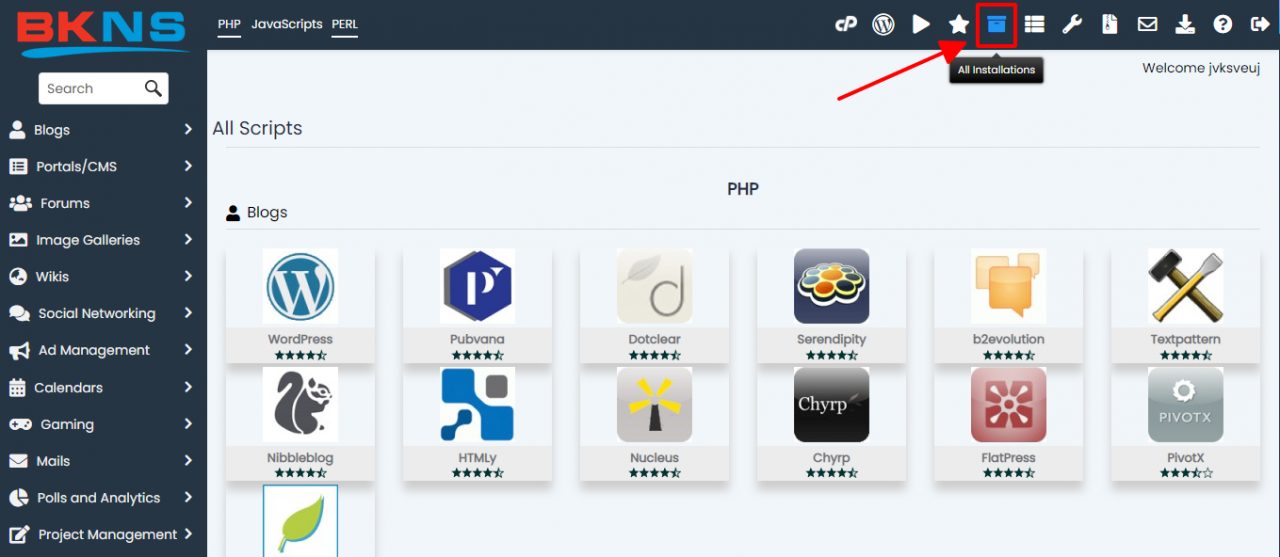
Task: Select the Dotclear script icon
Action: [654, 286]
